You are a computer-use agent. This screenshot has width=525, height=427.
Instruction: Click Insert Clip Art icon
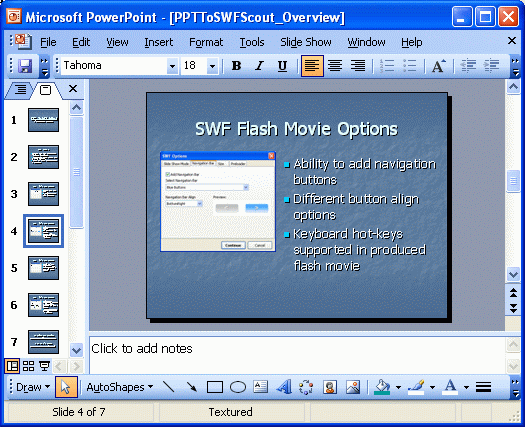click(x=330, y=387)
